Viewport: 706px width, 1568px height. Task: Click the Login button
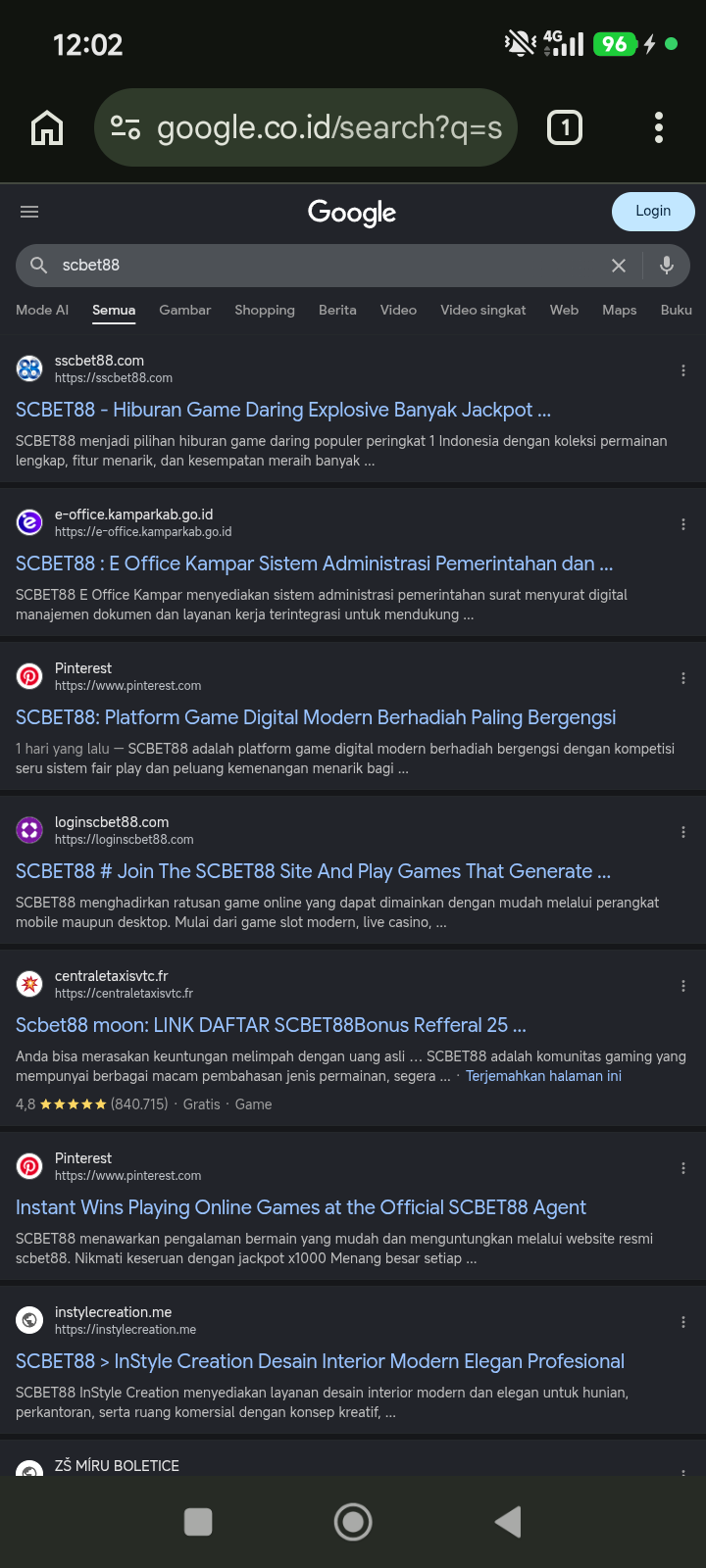(653, 212)
